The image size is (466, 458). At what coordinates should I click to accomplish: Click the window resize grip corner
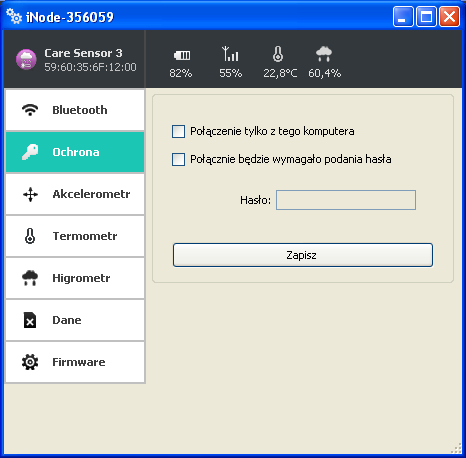[x=456, y=448]
